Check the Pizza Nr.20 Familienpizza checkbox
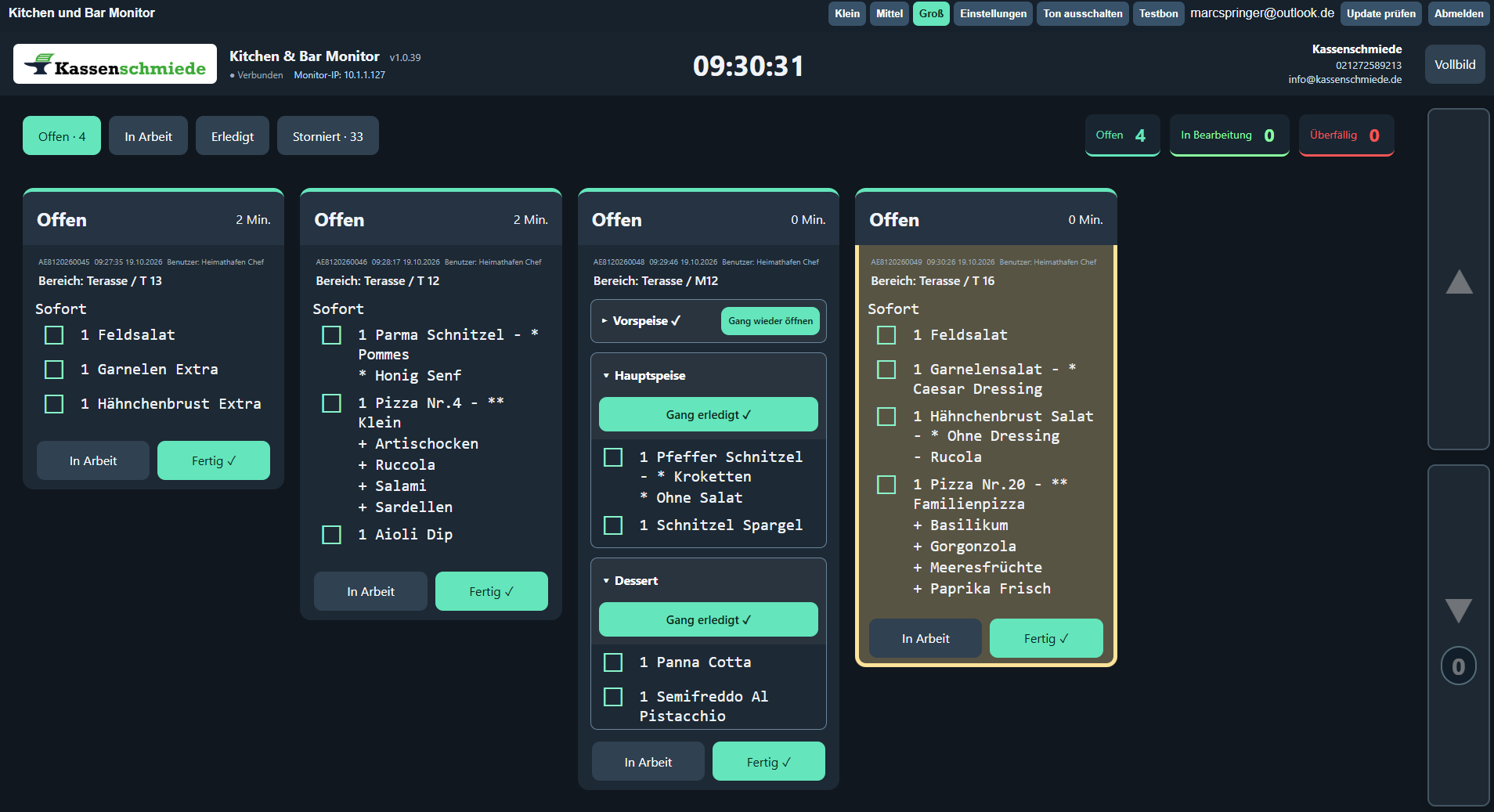 [x=886, y=485]
